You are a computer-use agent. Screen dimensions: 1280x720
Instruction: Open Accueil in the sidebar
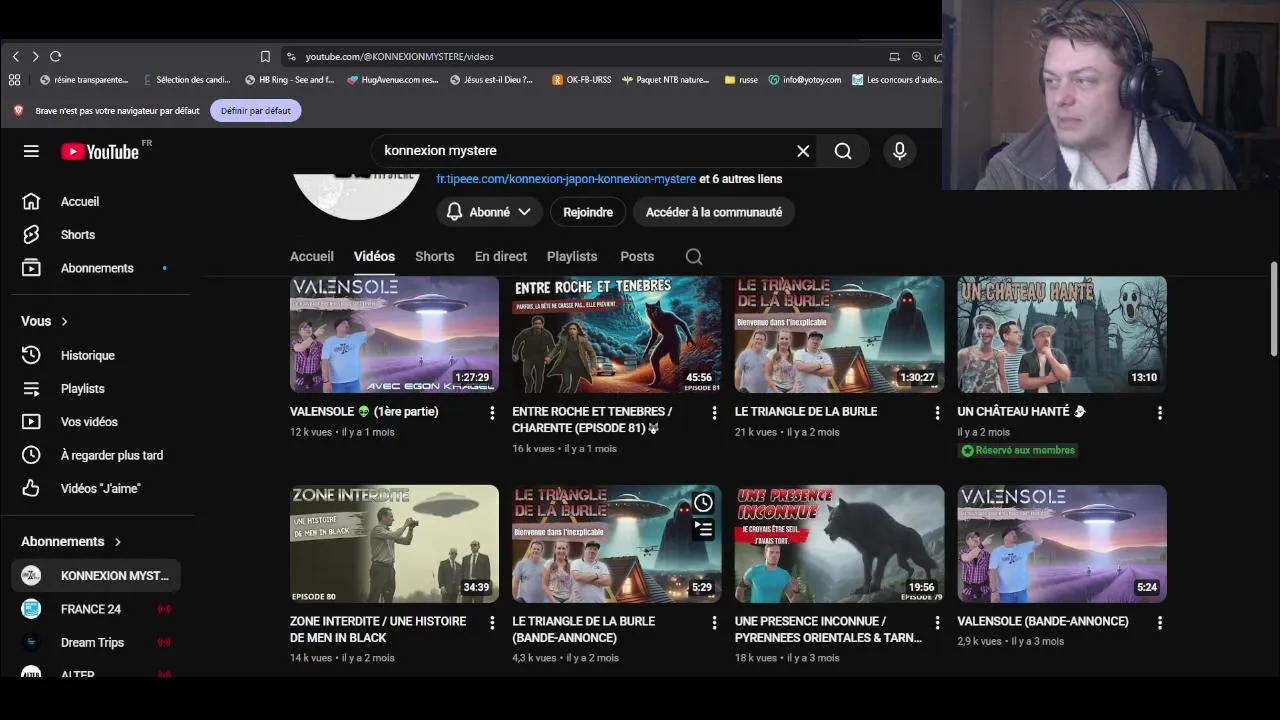coord(97,202)
